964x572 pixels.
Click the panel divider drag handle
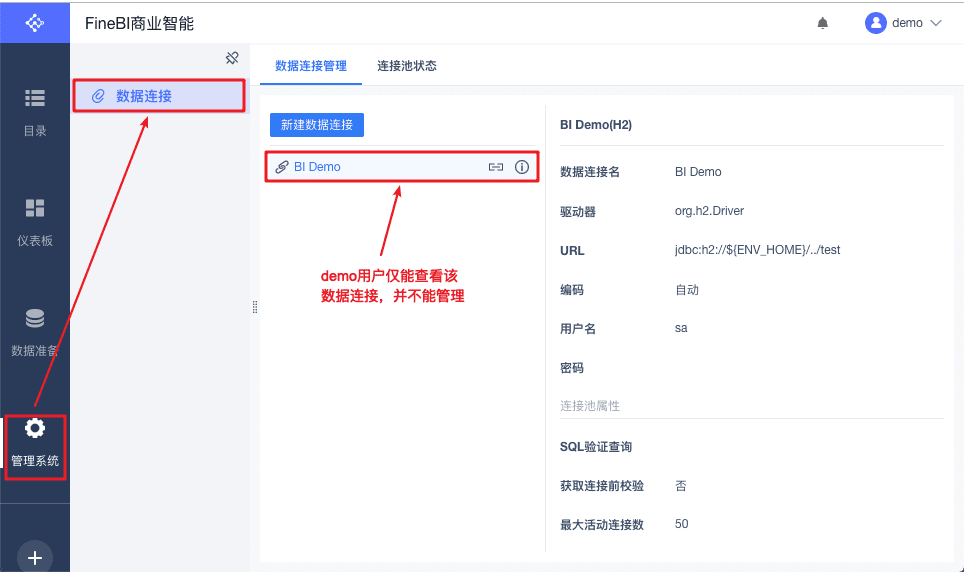coord(255,307)
